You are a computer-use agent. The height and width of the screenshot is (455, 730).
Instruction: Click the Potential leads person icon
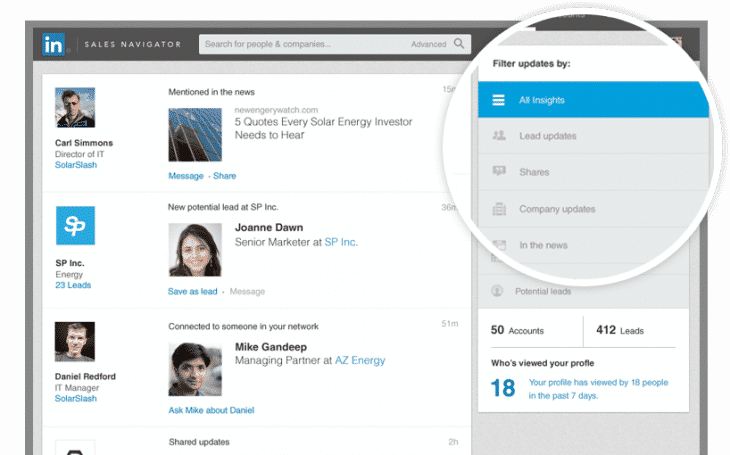(x=496, y=291)
